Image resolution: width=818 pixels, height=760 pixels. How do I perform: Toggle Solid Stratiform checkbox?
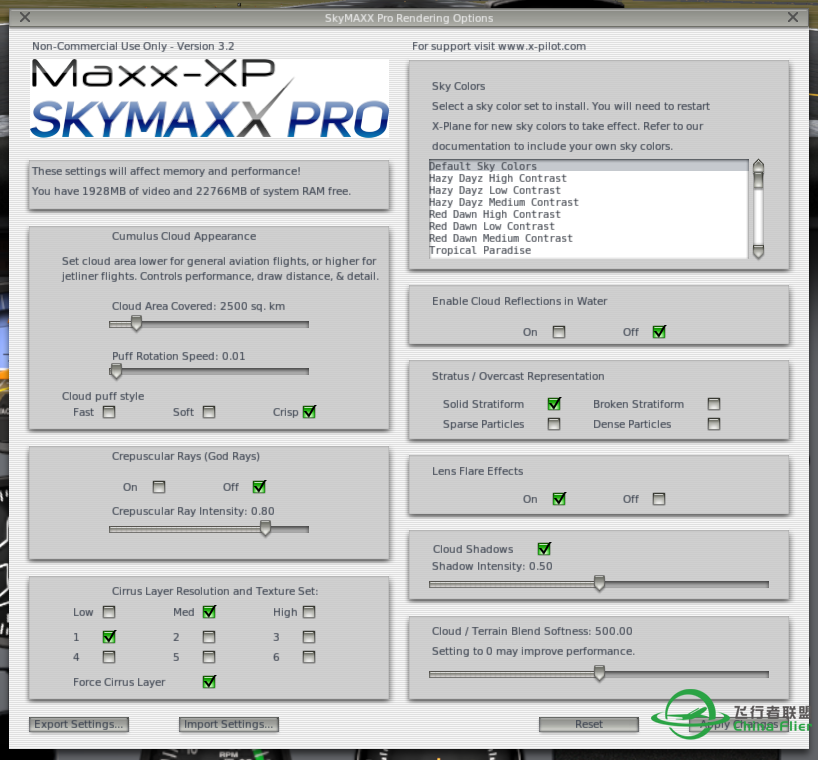tap(554, 404)
